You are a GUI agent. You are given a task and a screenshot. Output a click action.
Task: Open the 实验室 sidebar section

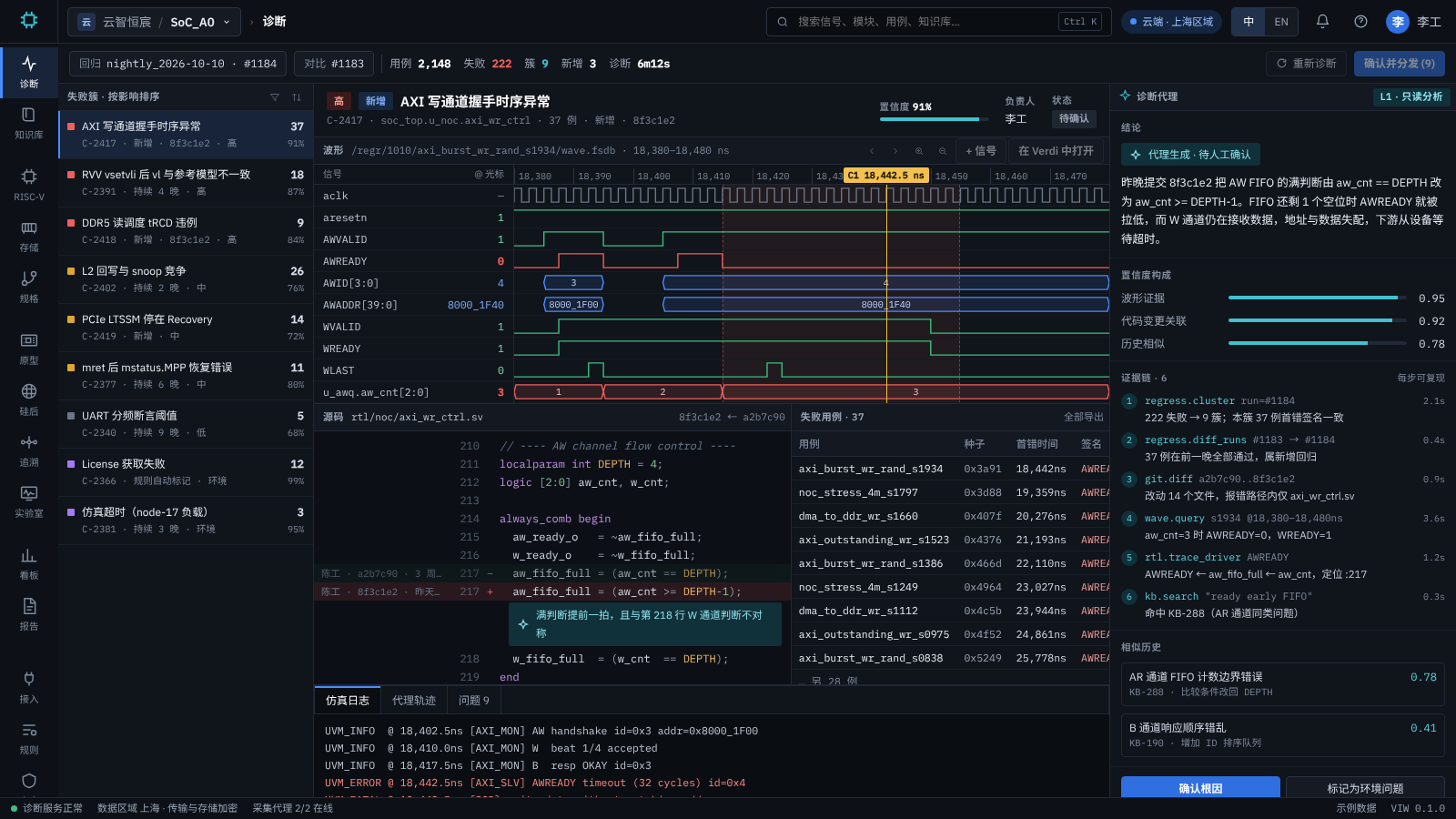click(29, 501)
